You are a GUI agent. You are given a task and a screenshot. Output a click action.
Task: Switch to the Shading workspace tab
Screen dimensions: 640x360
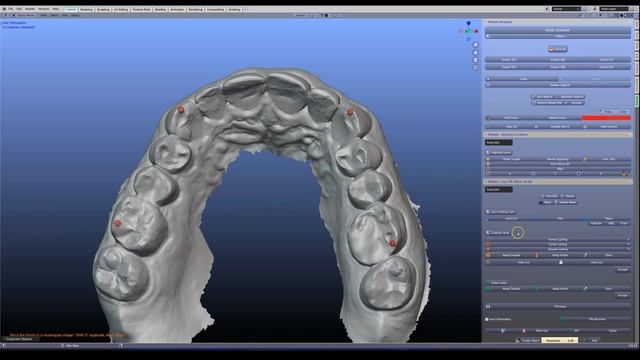[x=160, y=9]
